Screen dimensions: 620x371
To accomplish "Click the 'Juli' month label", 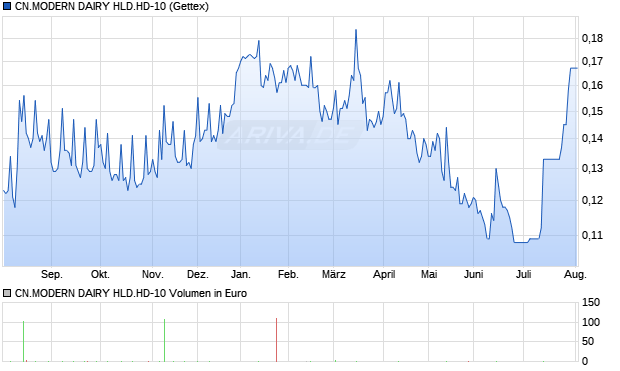I will click(x=524, y=274).
